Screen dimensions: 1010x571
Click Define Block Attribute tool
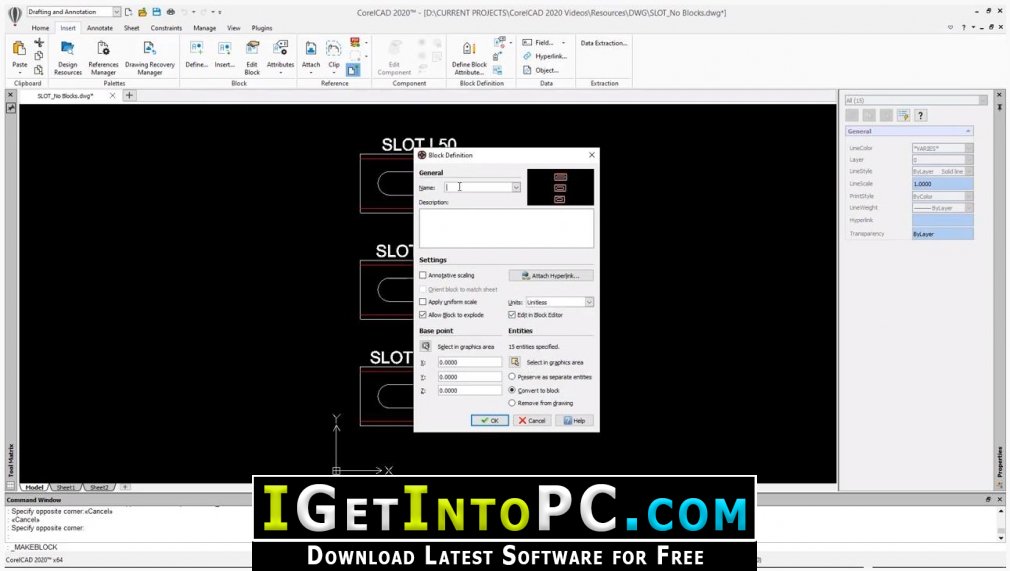(x=469, y=57)
